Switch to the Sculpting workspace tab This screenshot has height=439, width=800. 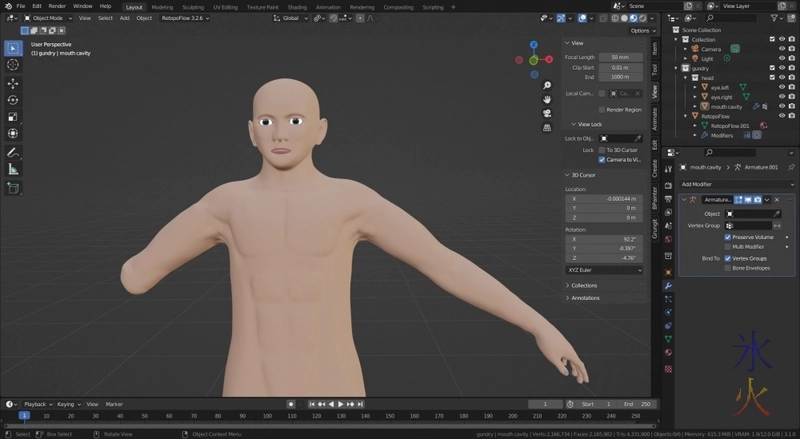192,6
